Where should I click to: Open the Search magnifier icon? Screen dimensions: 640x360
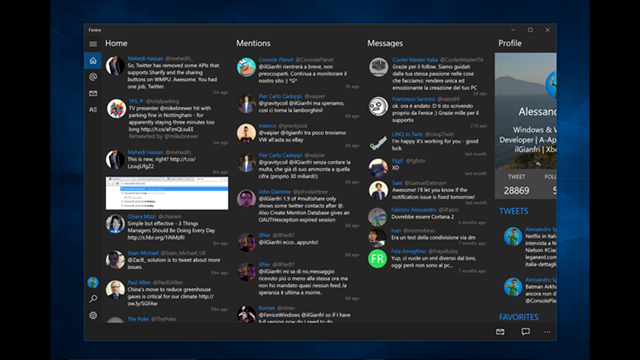pyautogui.click(x=93, y=299)
